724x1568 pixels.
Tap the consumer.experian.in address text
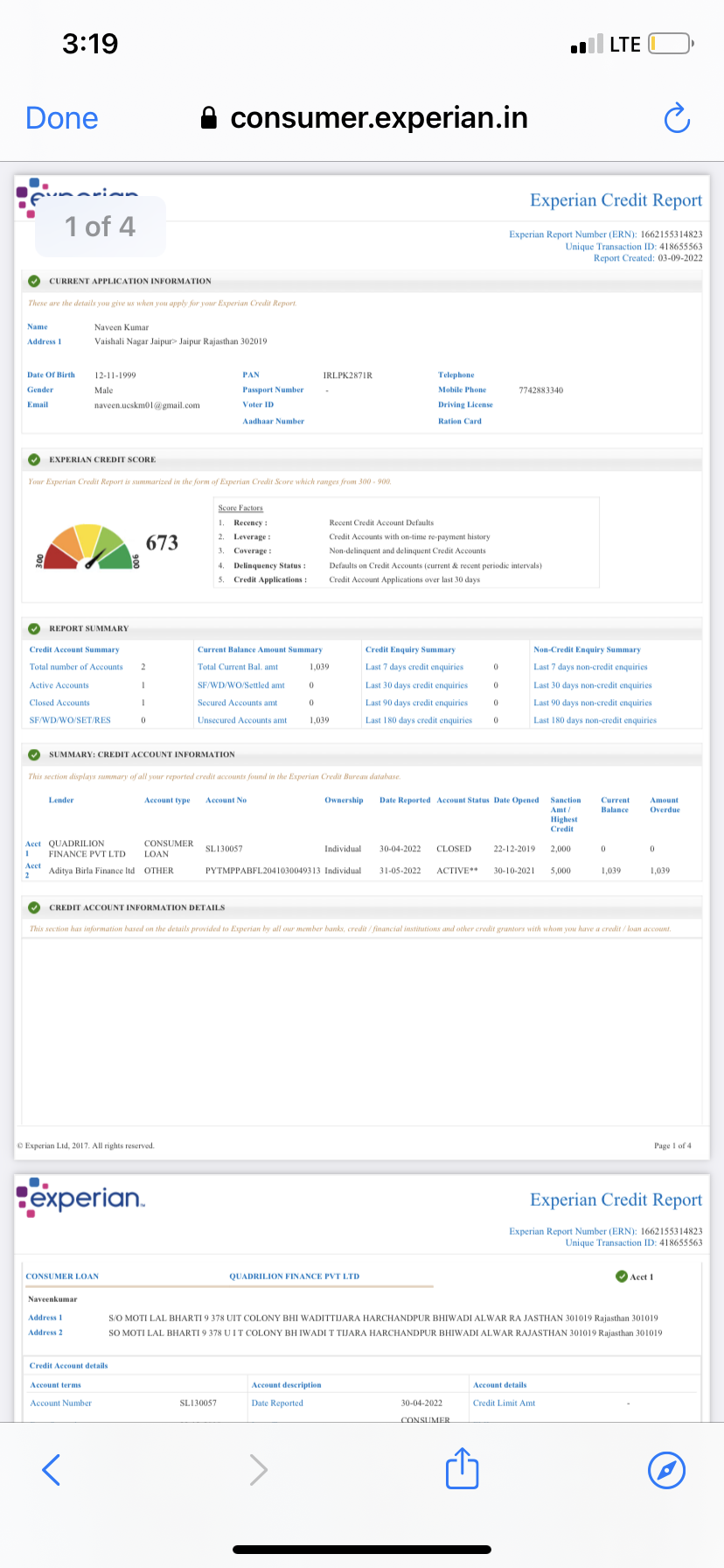coord(379,118)
